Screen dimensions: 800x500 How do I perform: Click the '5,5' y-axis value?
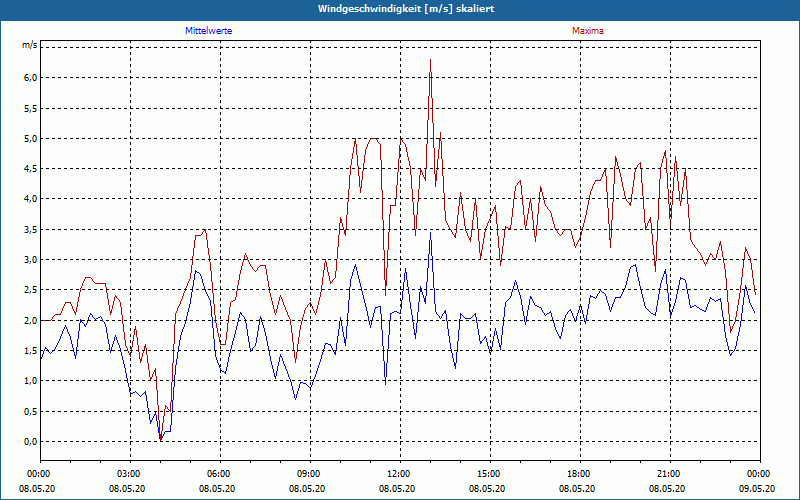[x=31, y=108]
